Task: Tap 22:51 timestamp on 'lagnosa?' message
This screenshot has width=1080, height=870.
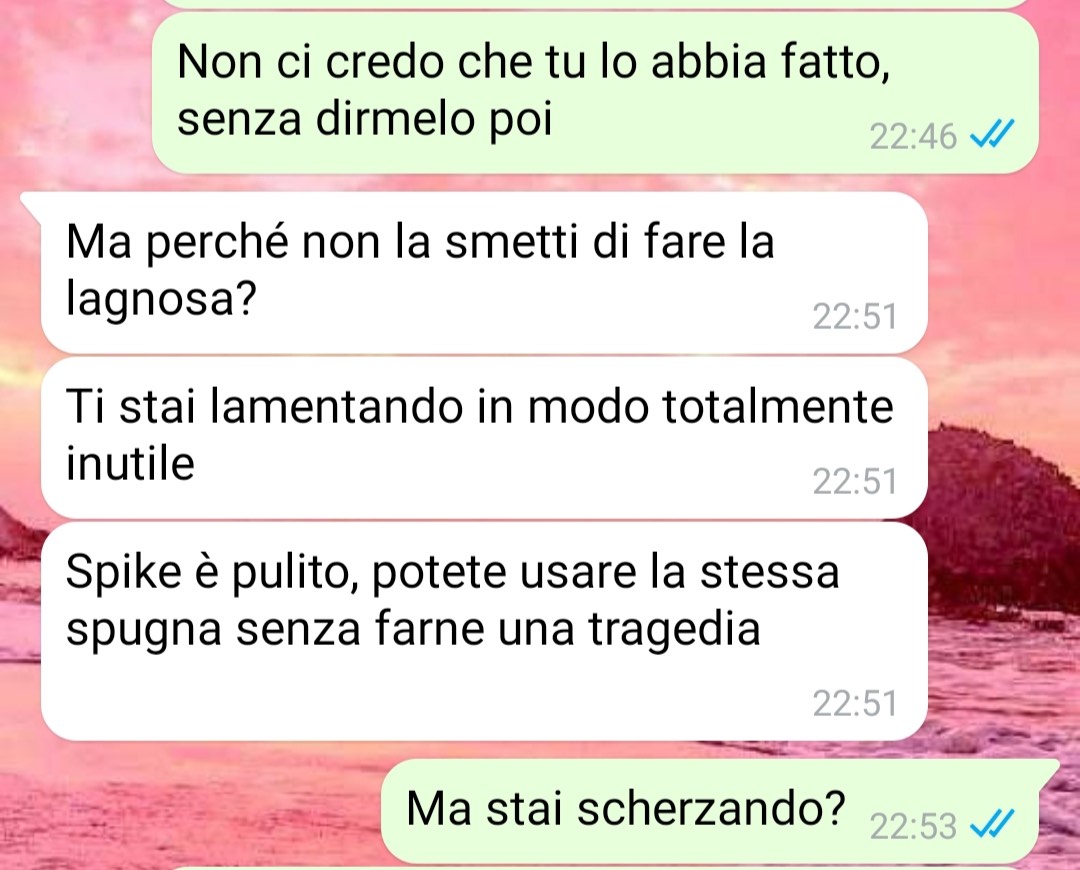Action: click(x=854, y=317)
